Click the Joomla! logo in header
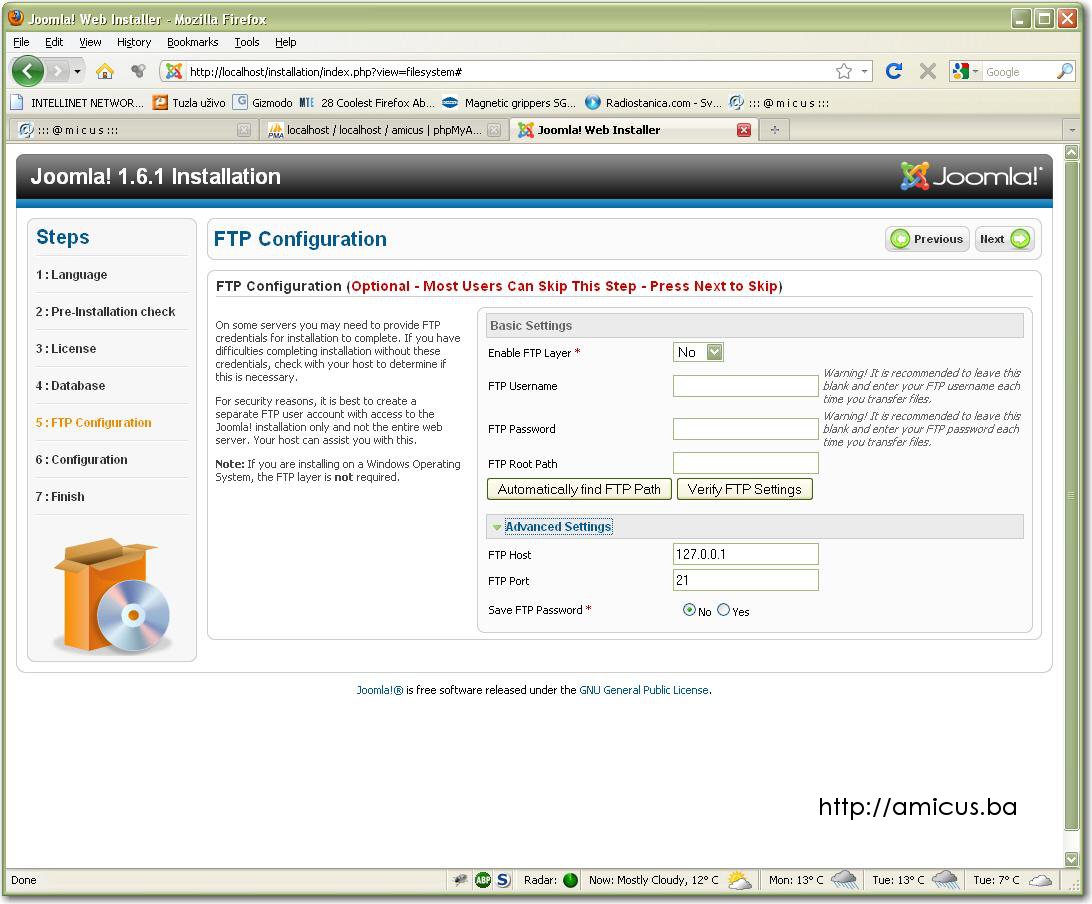The width and height of the screenshot is (1092, 904). point(972,176)
